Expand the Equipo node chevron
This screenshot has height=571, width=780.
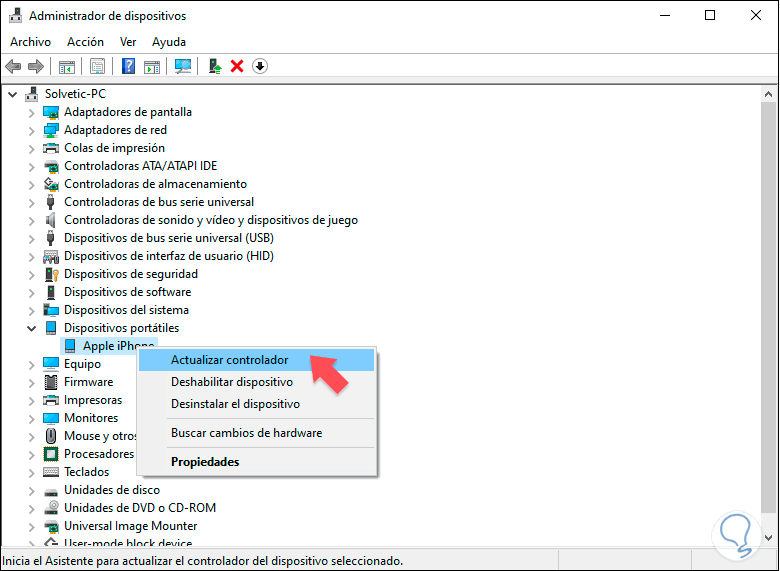click(x=32, y=365)
